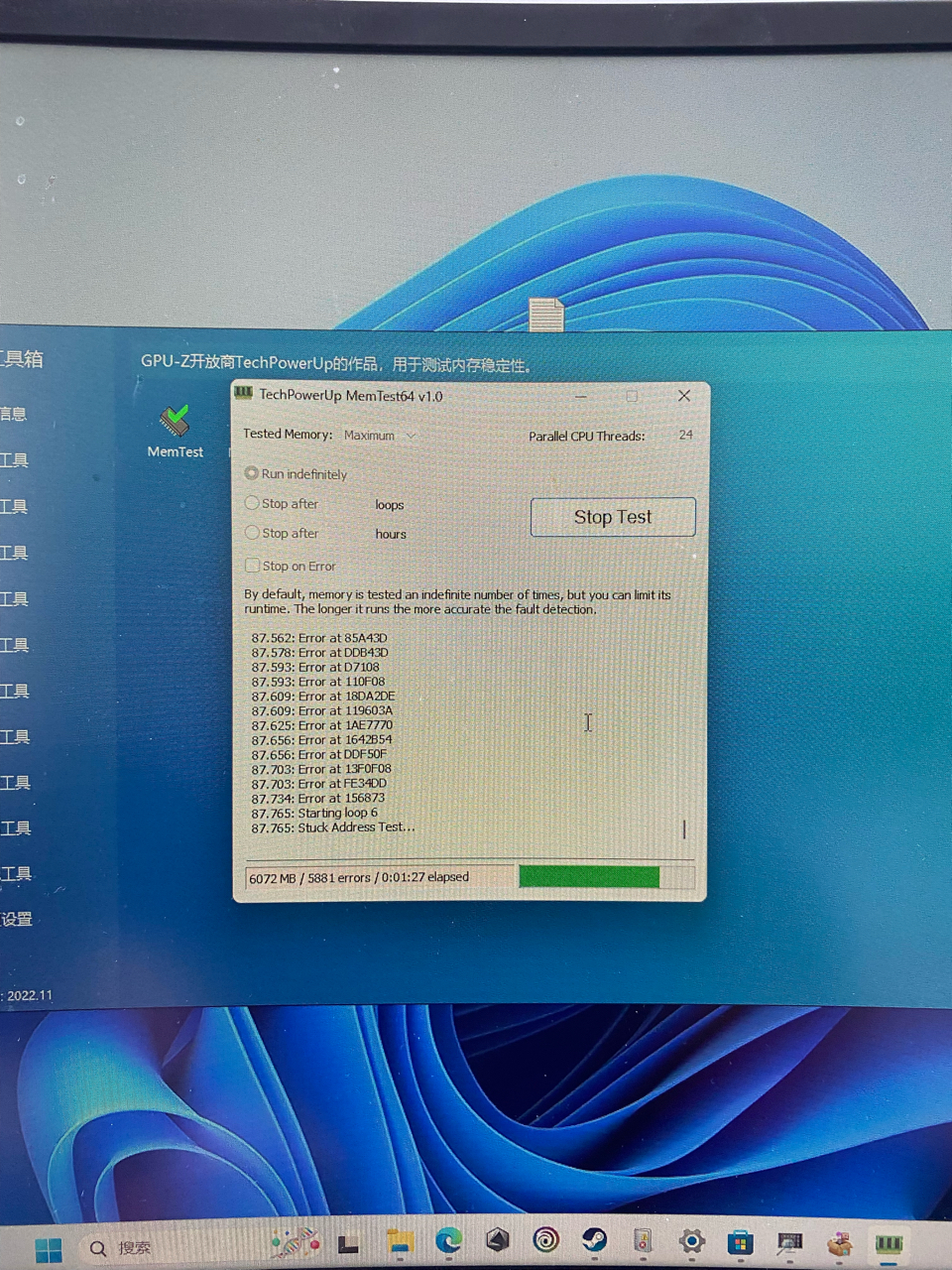Select the Run indefinitely radio button

coord(252,473)
